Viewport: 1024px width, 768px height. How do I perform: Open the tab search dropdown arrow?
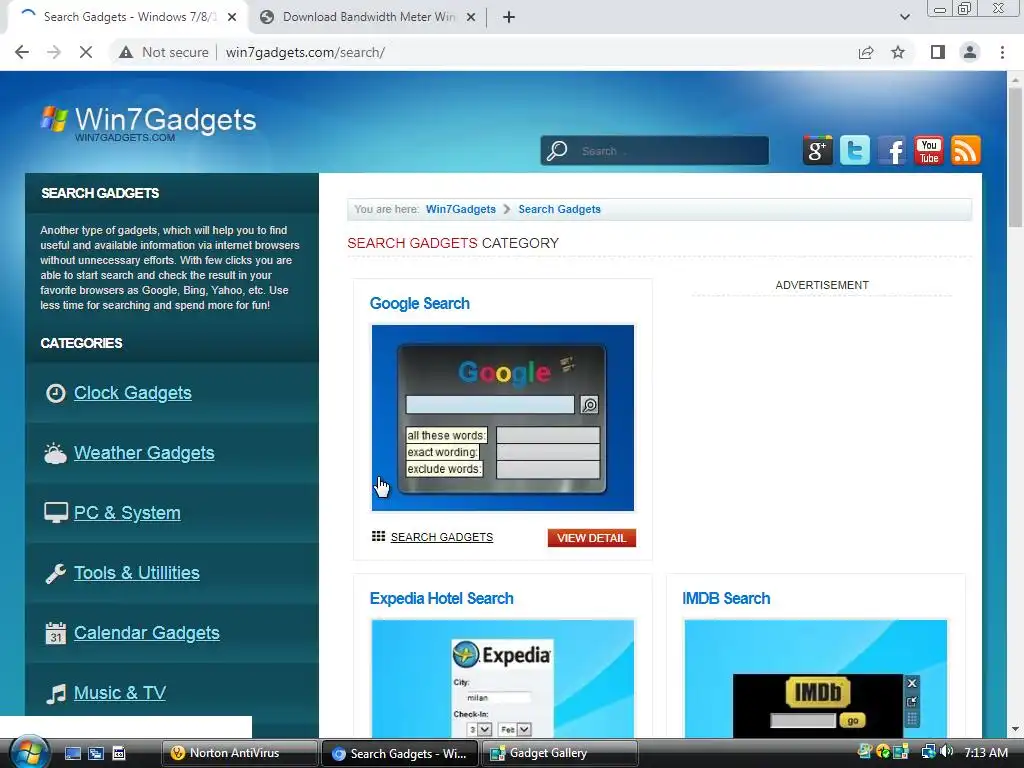click(x=904, y=17)
